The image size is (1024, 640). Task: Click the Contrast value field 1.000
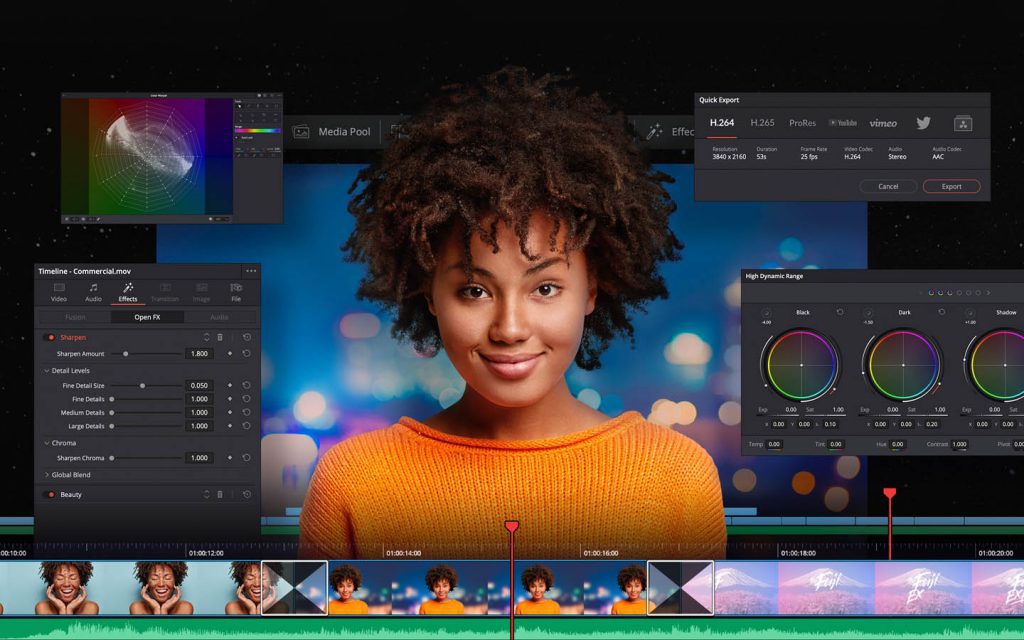(959, 444)
